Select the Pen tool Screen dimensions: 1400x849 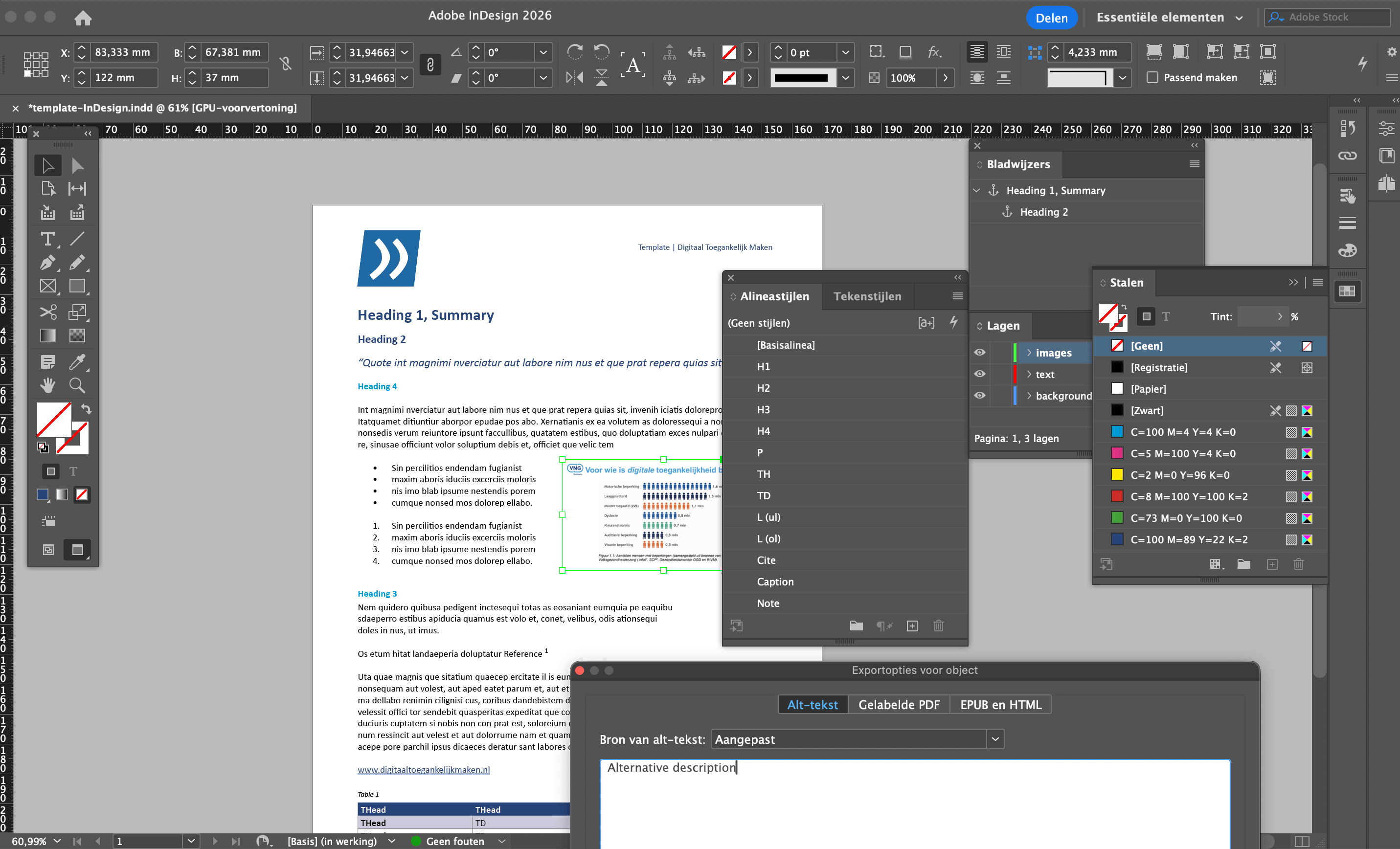click(47, 262)
